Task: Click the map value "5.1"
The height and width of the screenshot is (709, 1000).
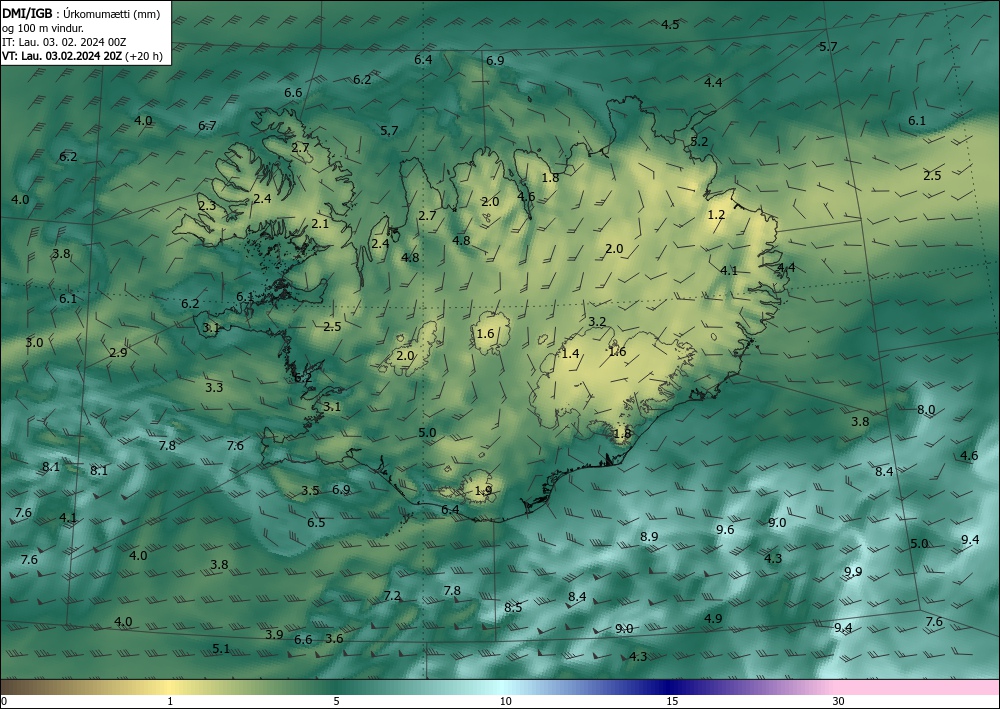Action: point(221,648)
